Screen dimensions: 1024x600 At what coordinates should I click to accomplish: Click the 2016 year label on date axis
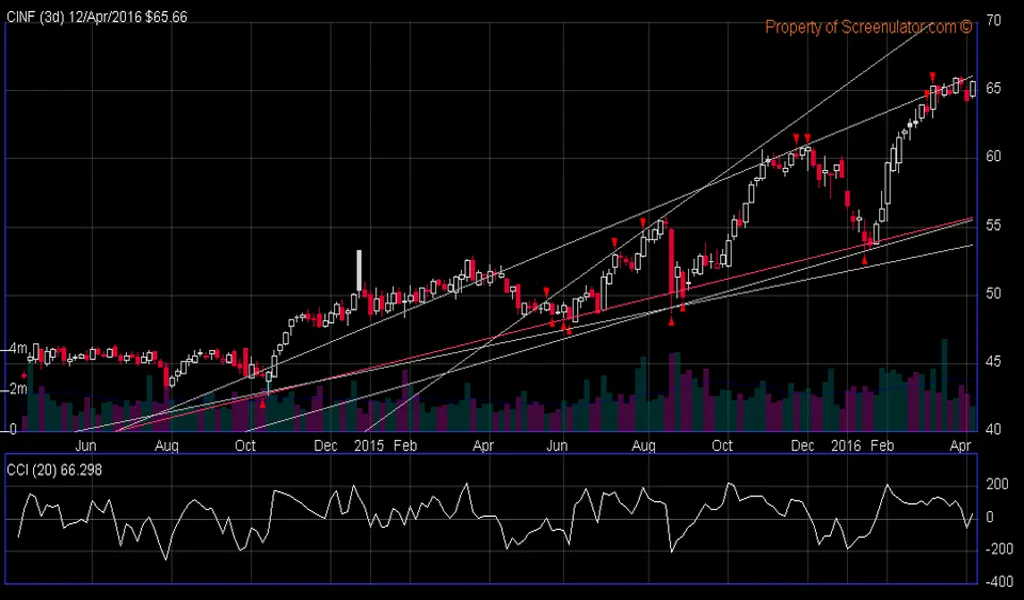tap(846, 446)
